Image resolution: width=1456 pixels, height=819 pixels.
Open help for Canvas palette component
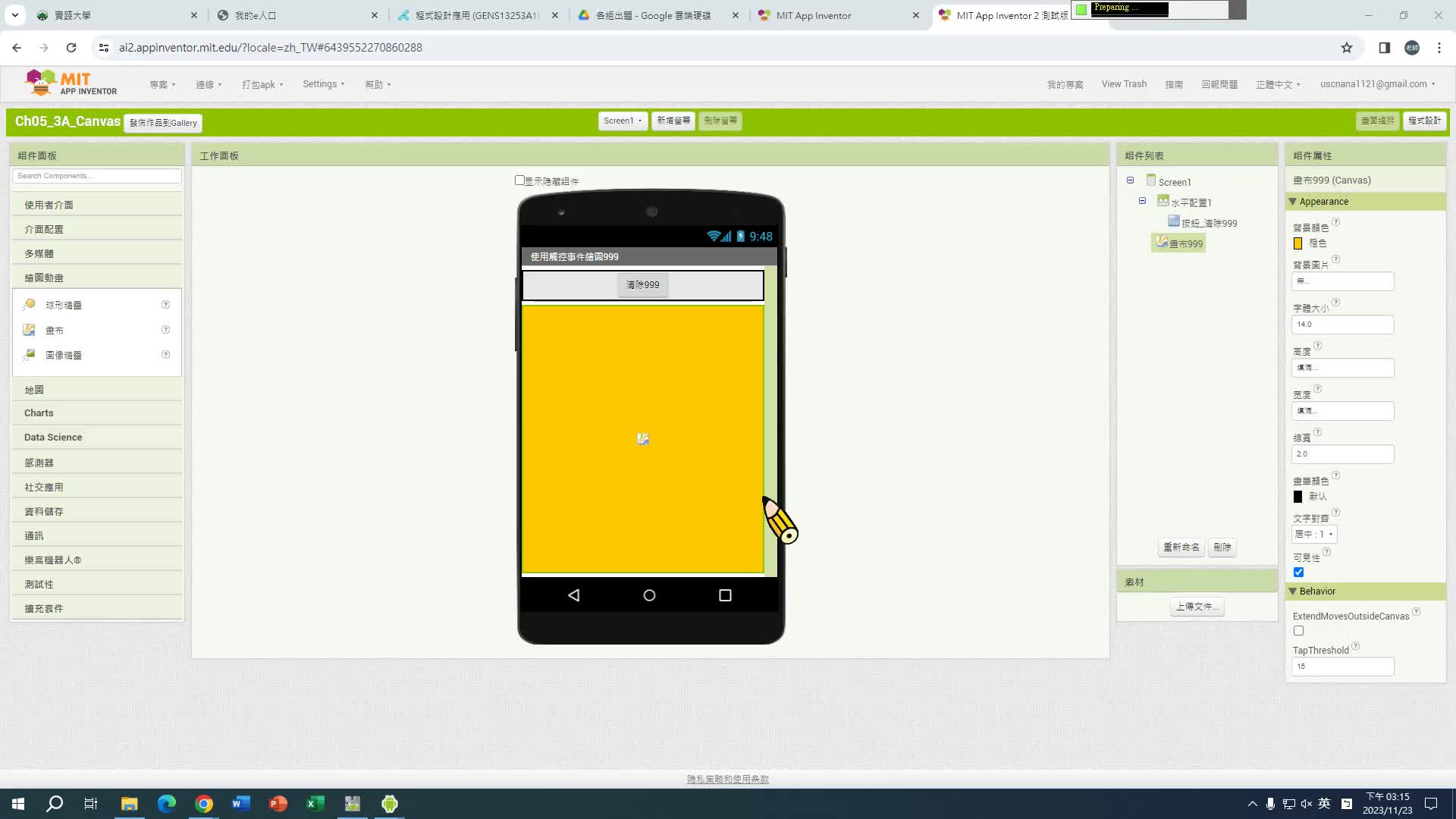165,330
